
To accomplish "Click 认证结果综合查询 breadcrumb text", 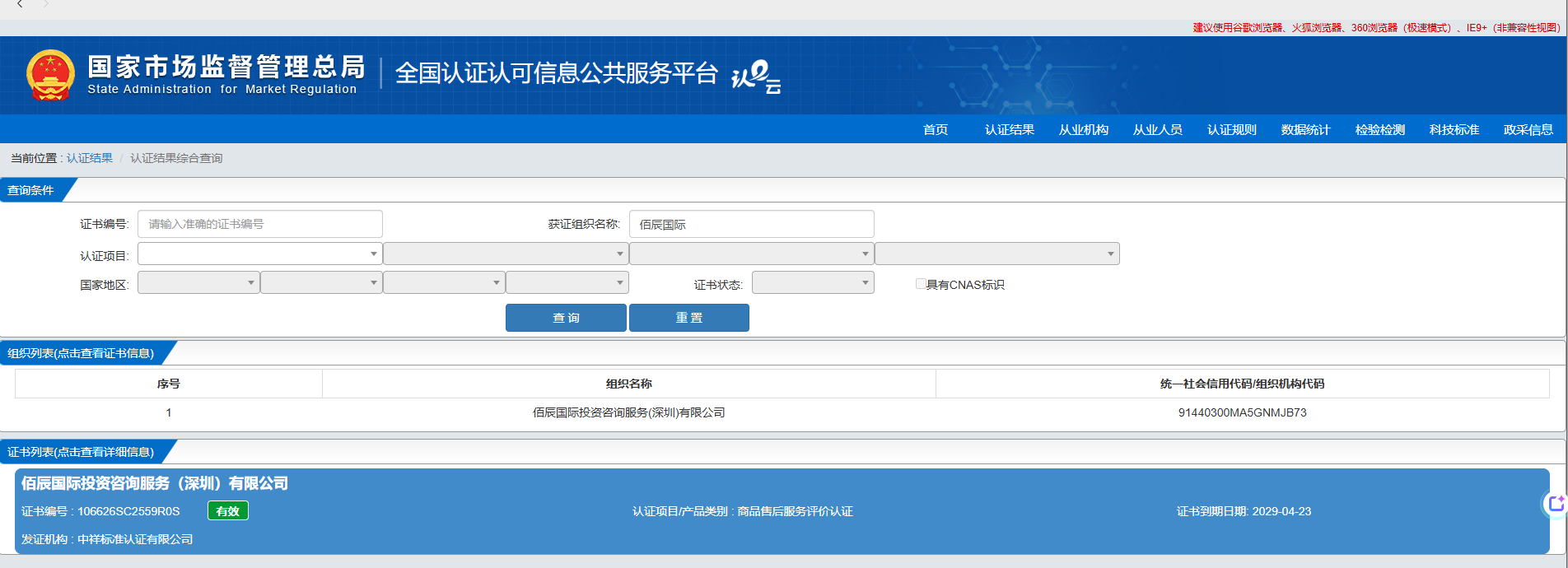I will [176, 158].
